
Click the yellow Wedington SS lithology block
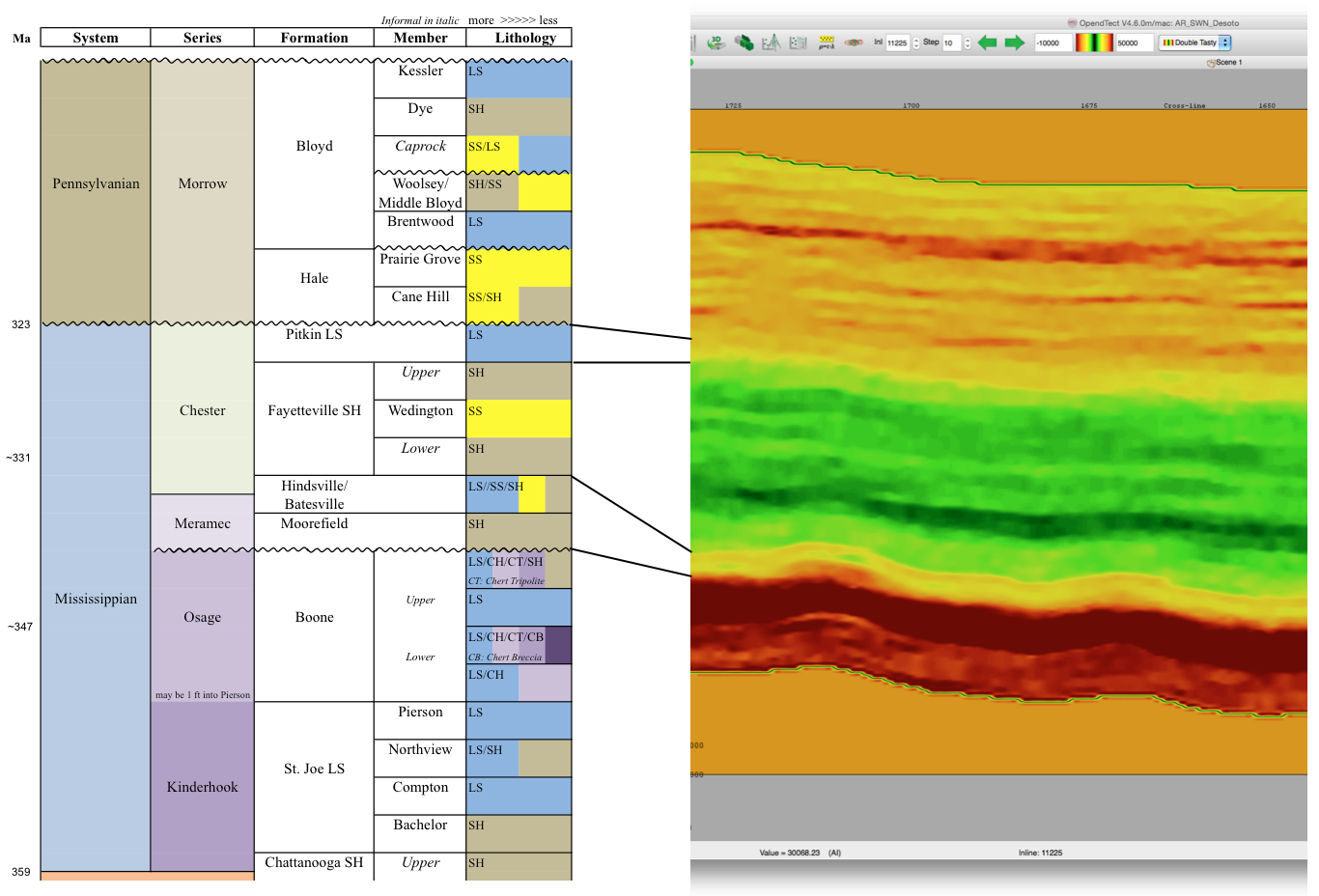tap(519, 419)
